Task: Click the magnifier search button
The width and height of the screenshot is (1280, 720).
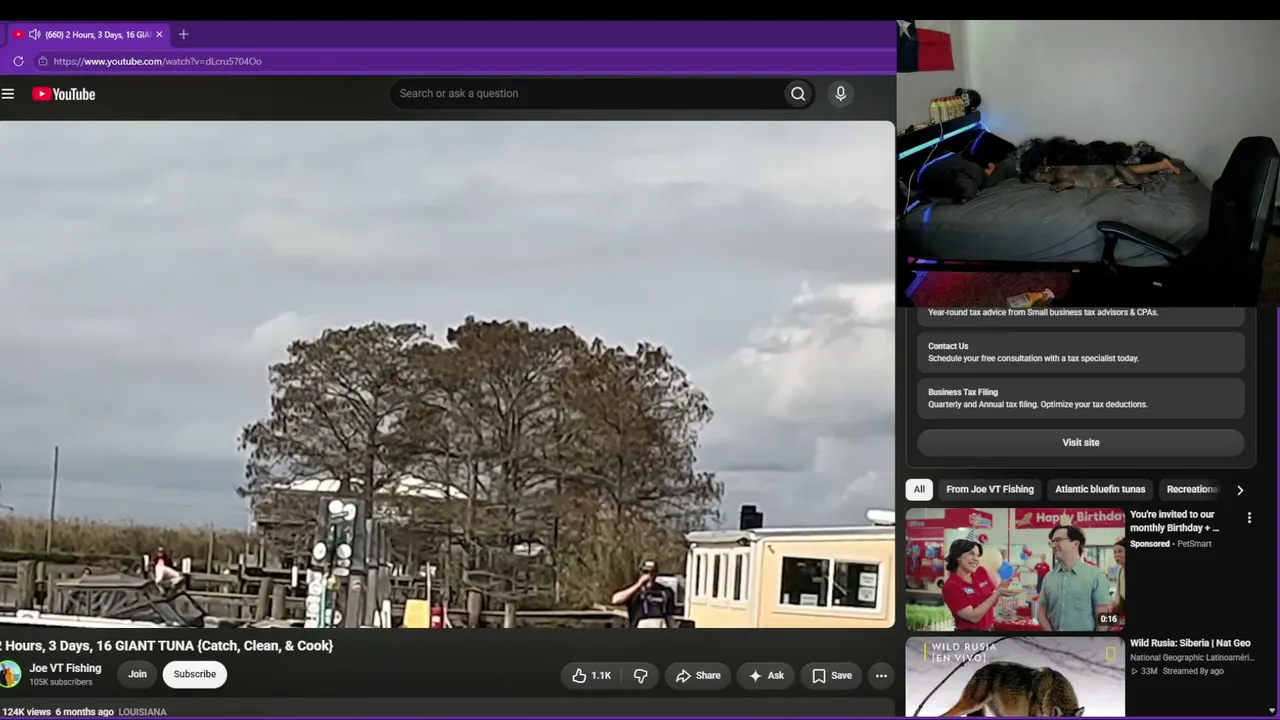Action: click(798, 94)
